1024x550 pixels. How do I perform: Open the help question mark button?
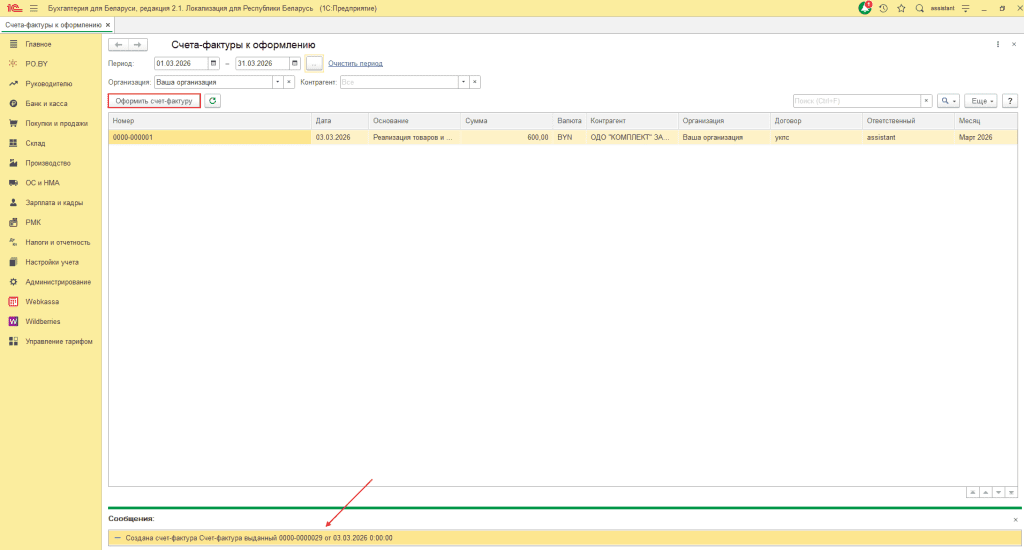(1010, 101)
